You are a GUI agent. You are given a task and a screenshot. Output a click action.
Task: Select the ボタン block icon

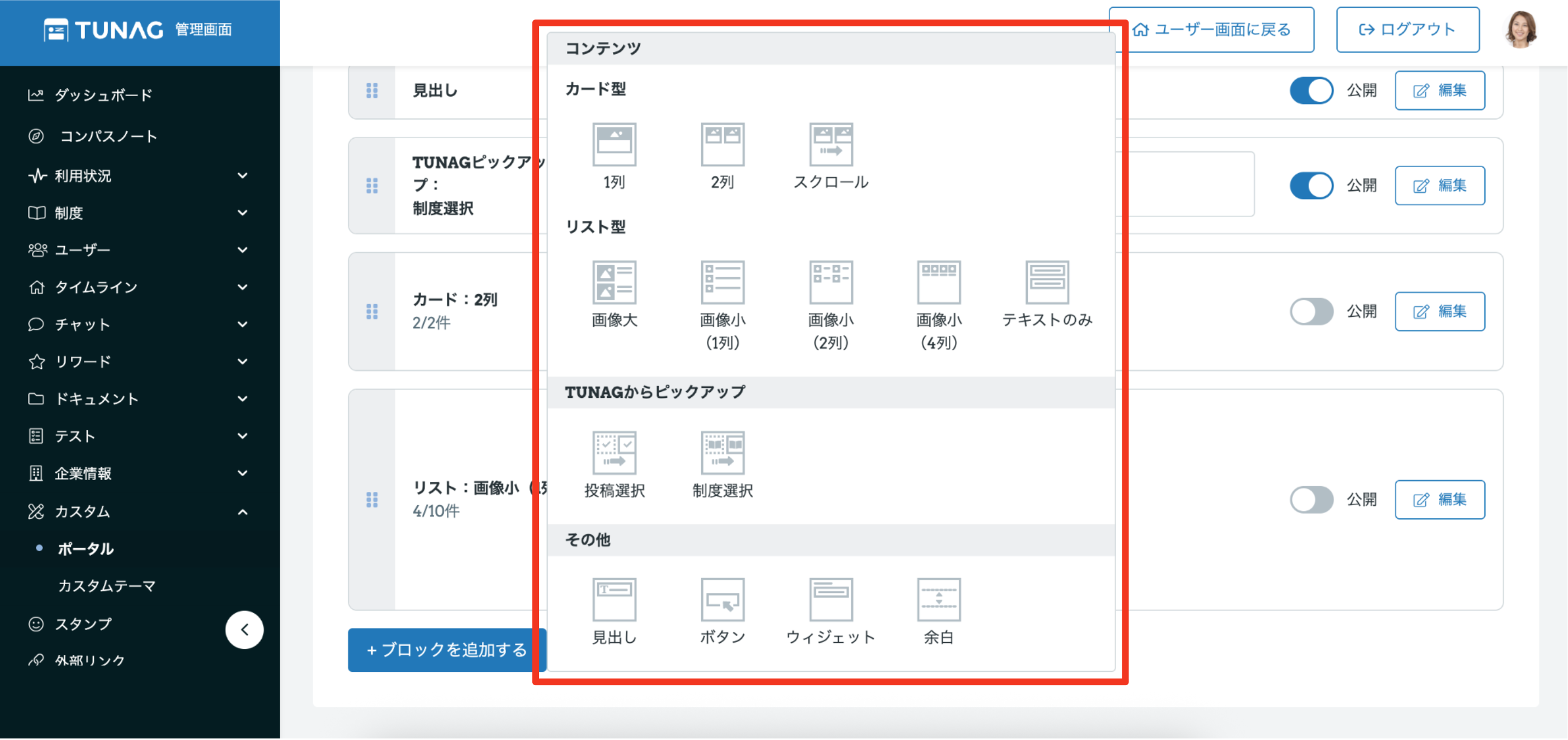(x=722, y=599)
